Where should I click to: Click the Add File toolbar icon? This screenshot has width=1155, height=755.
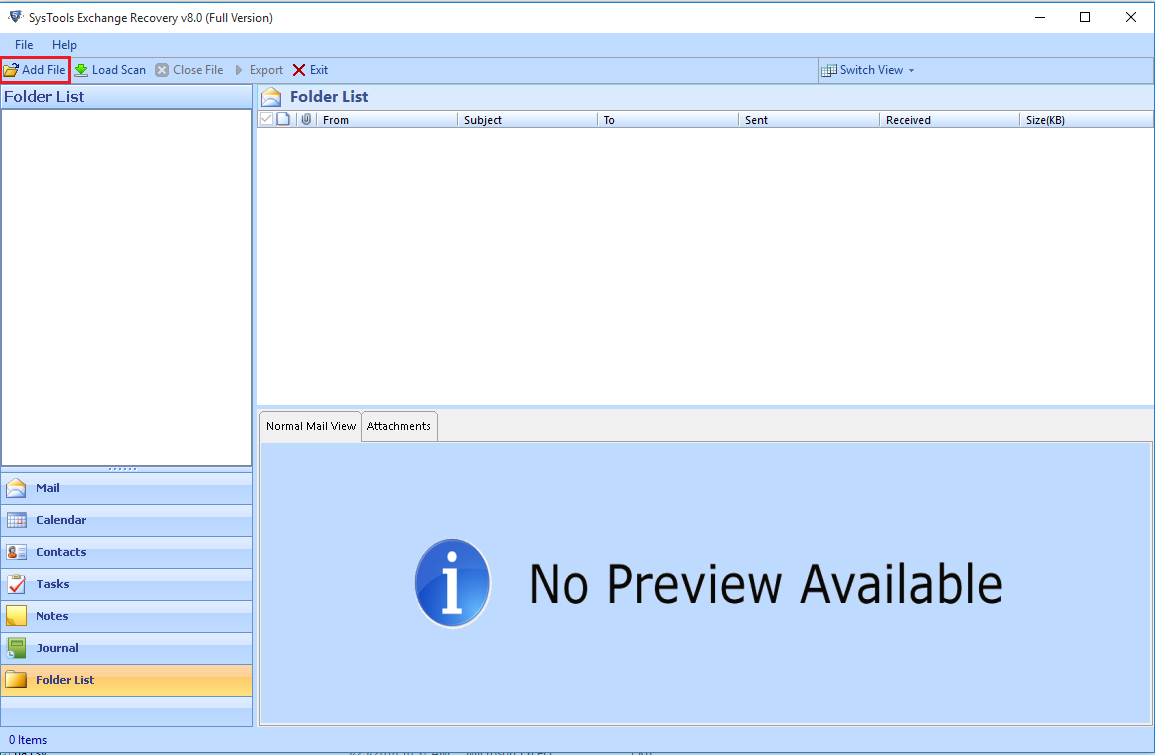[11, 70]
